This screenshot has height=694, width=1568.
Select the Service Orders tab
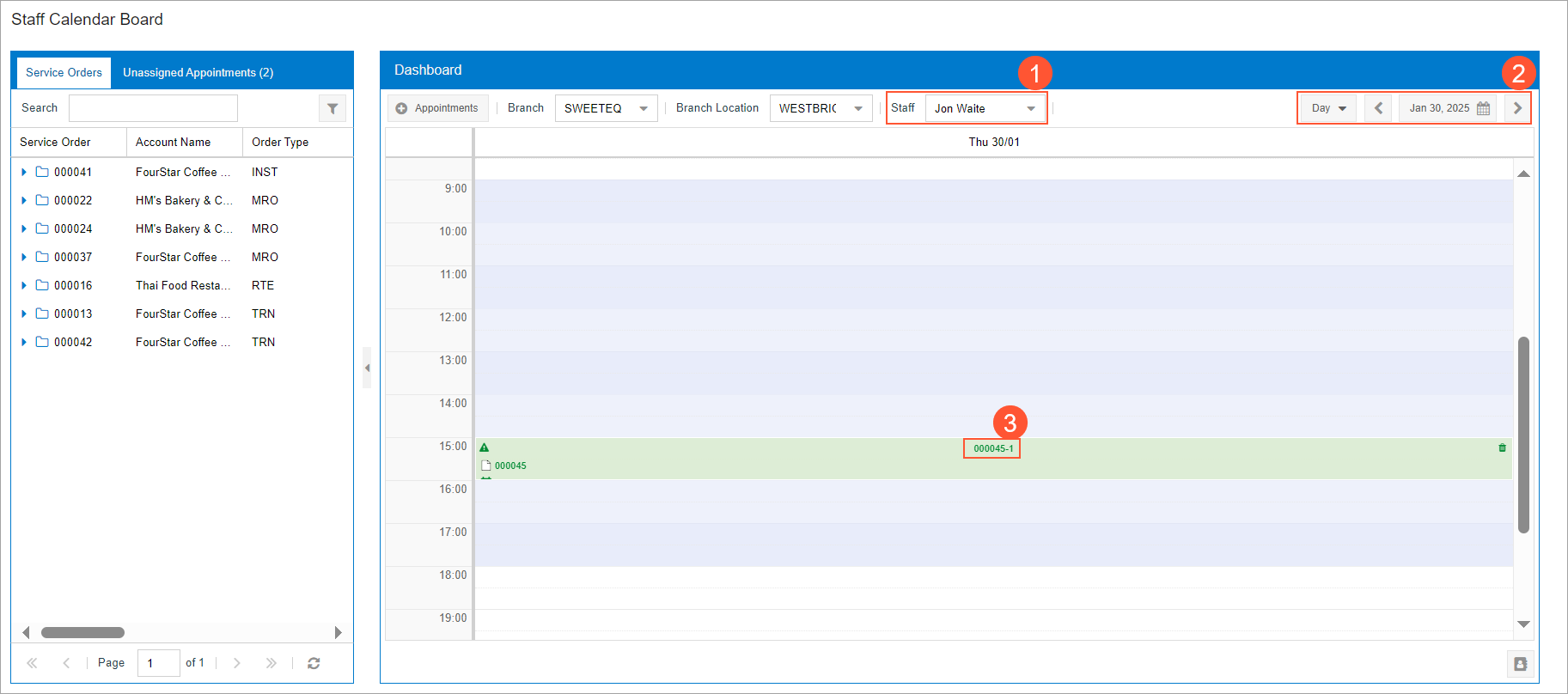coord(64,73)
